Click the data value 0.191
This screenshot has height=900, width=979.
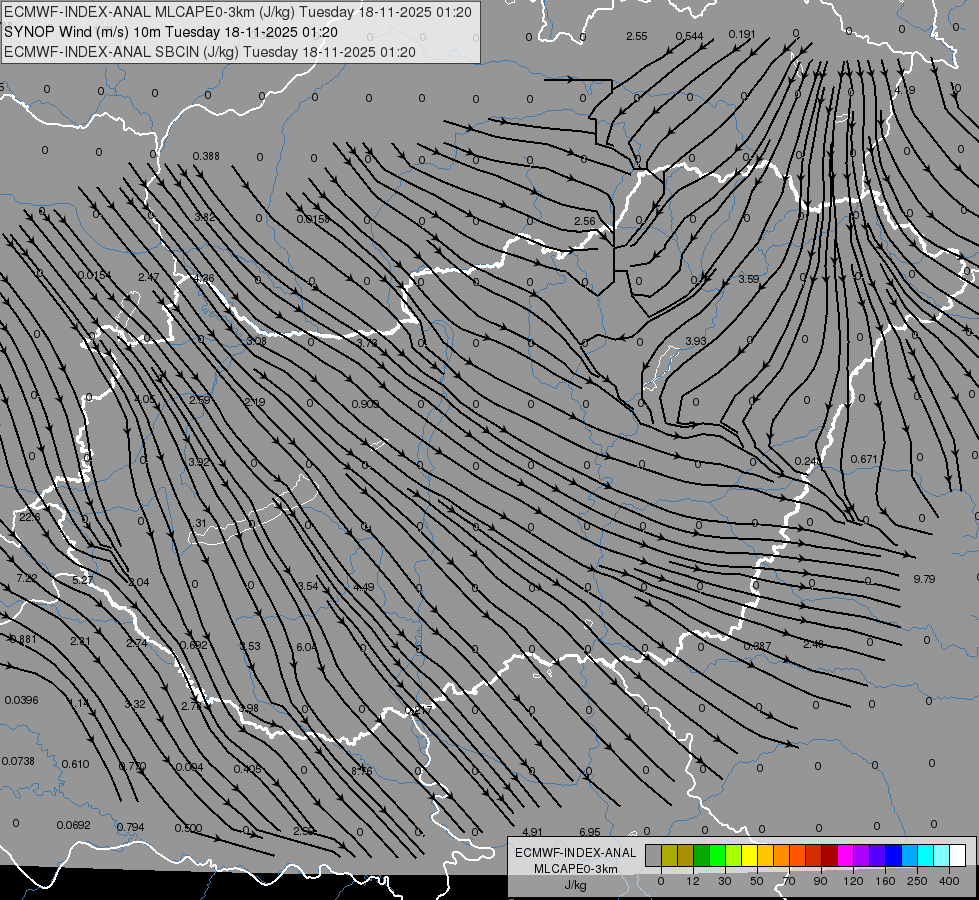(742, 34)
